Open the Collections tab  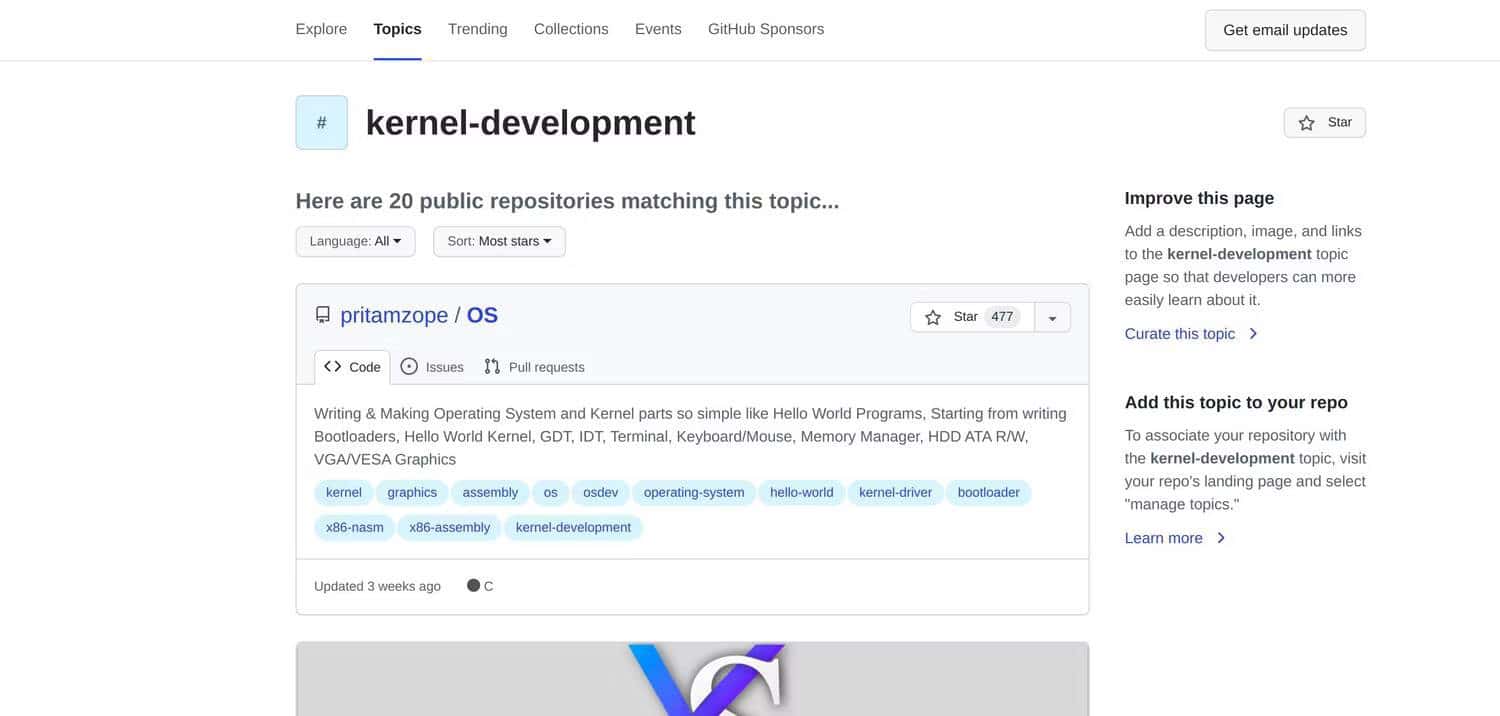tap(571, 29)
